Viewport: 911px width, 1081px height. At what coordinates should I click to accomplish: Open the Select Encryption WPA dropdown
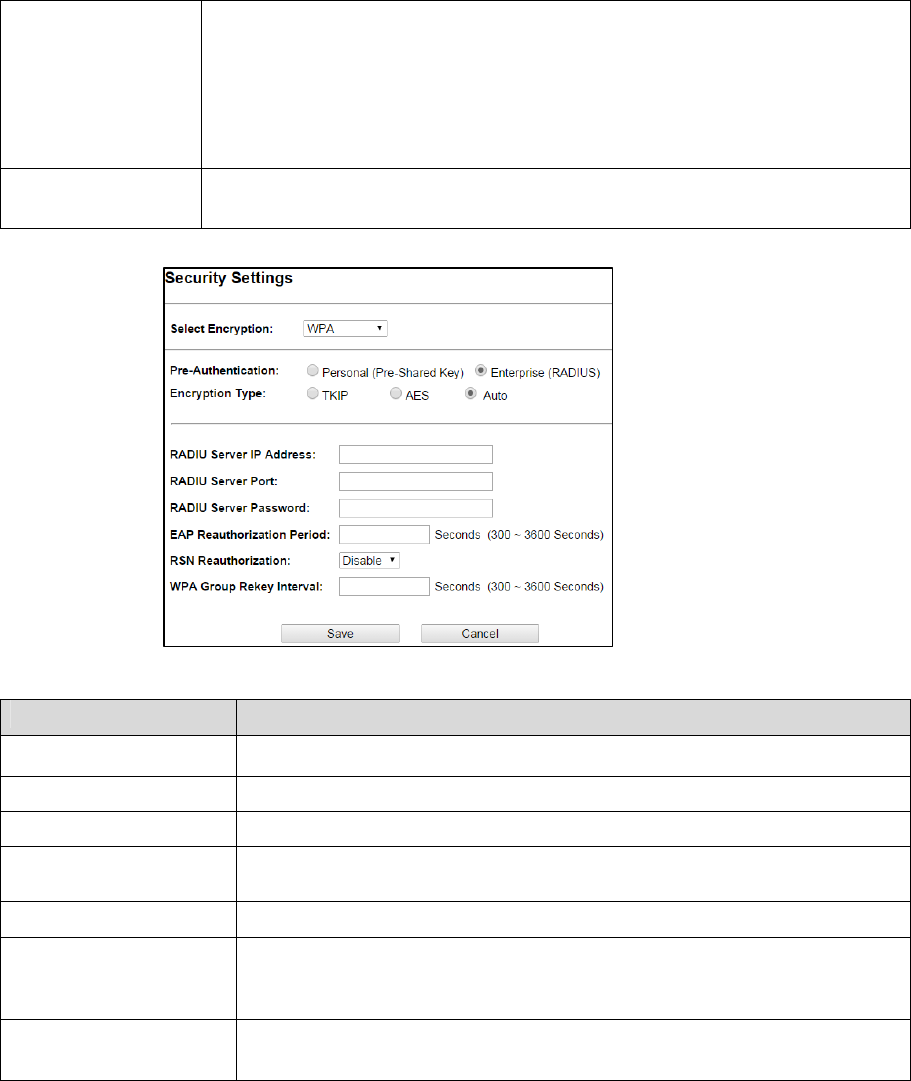tap(345, 329)
